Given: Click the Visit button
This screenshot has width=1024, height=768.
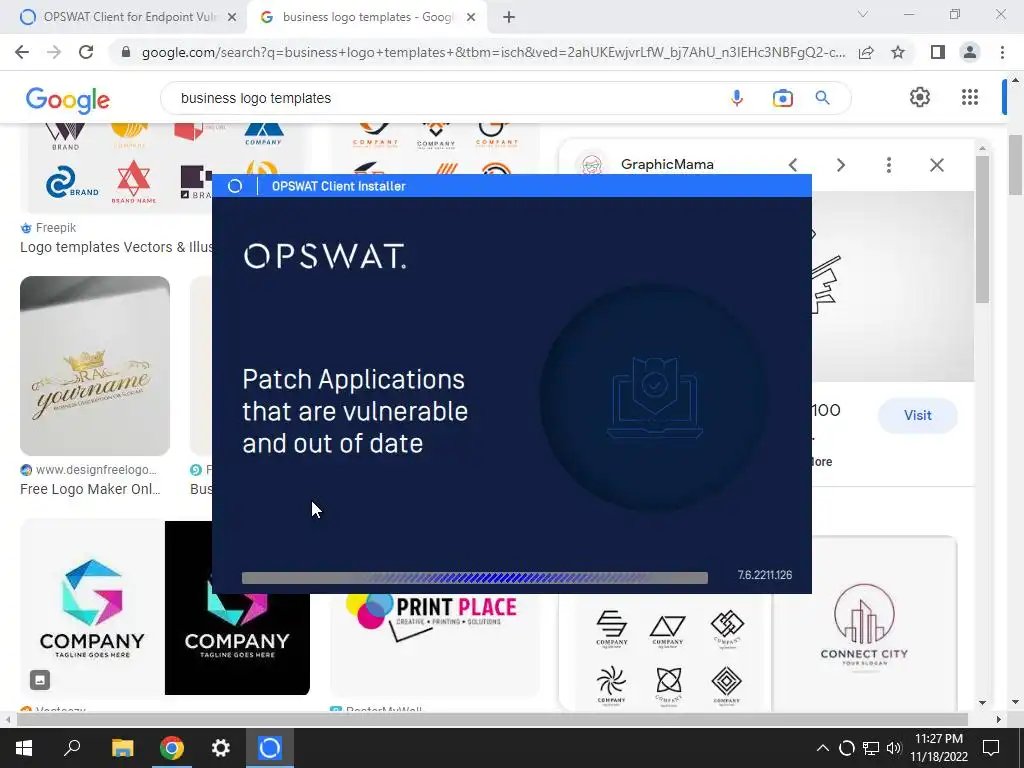Looking at the screenshot, I should pos(918,415).
